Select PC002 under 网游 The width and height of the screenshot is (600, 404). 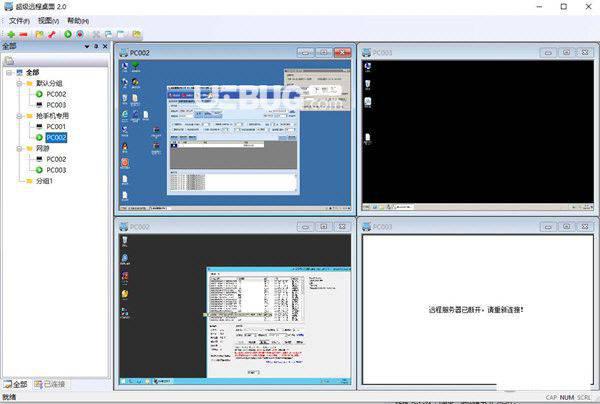coord(56,159)
